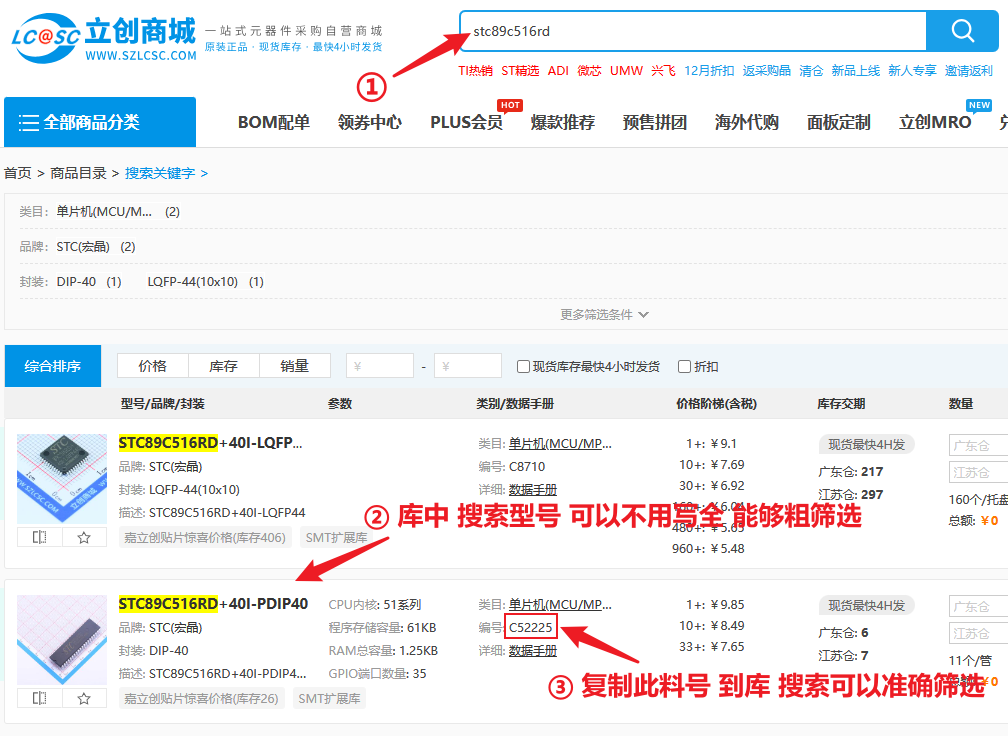
Task: Click 江苏仓 quantity field for C8710
Action: (978, 472)
